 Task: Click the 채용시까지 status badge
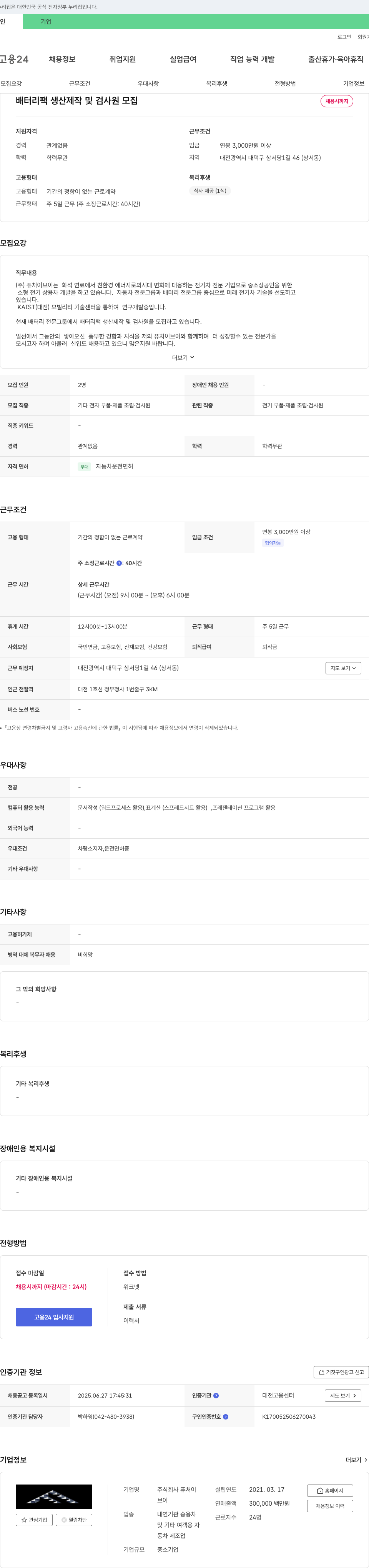pos(337,101)
